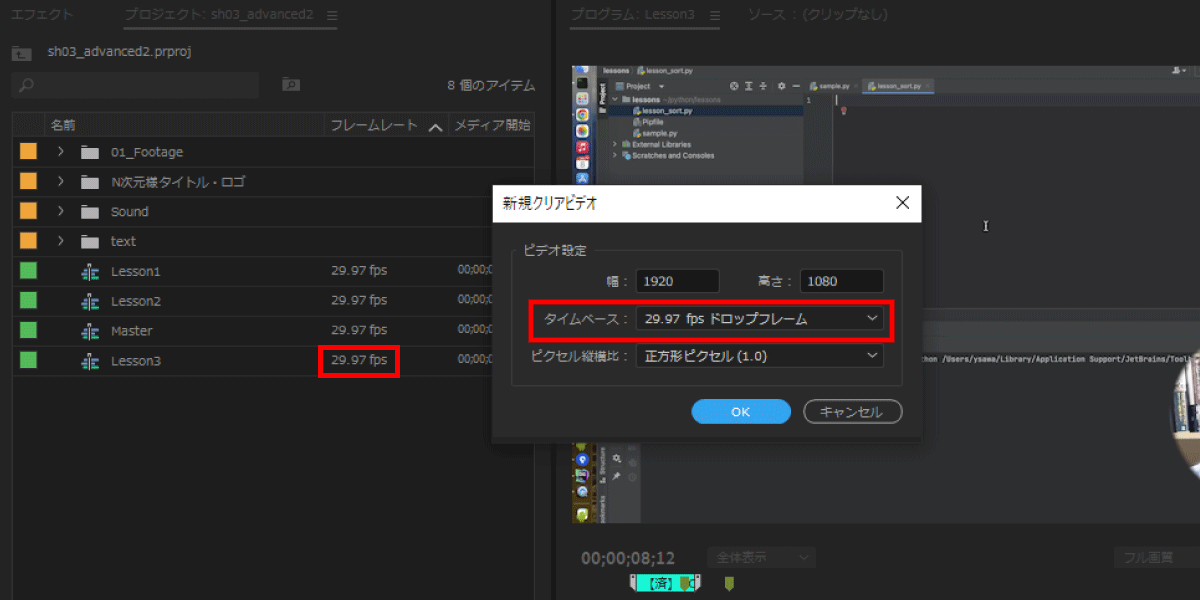Click the lone olive marker on the time ruler

[730, 583]
